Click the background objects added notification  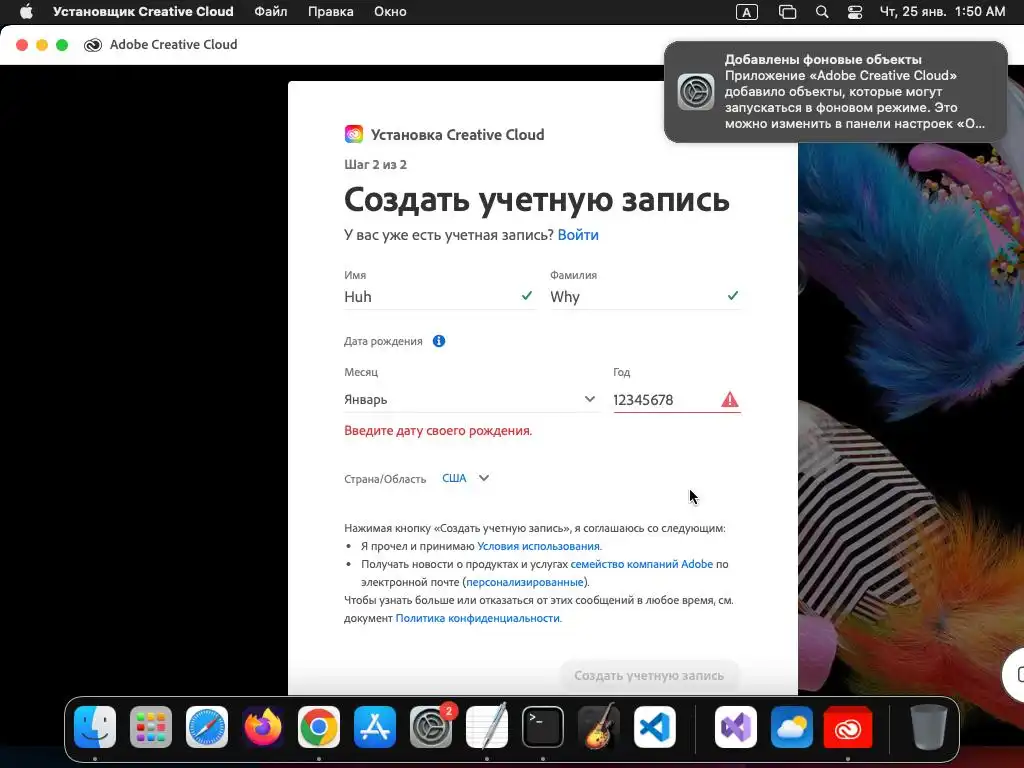836,91
